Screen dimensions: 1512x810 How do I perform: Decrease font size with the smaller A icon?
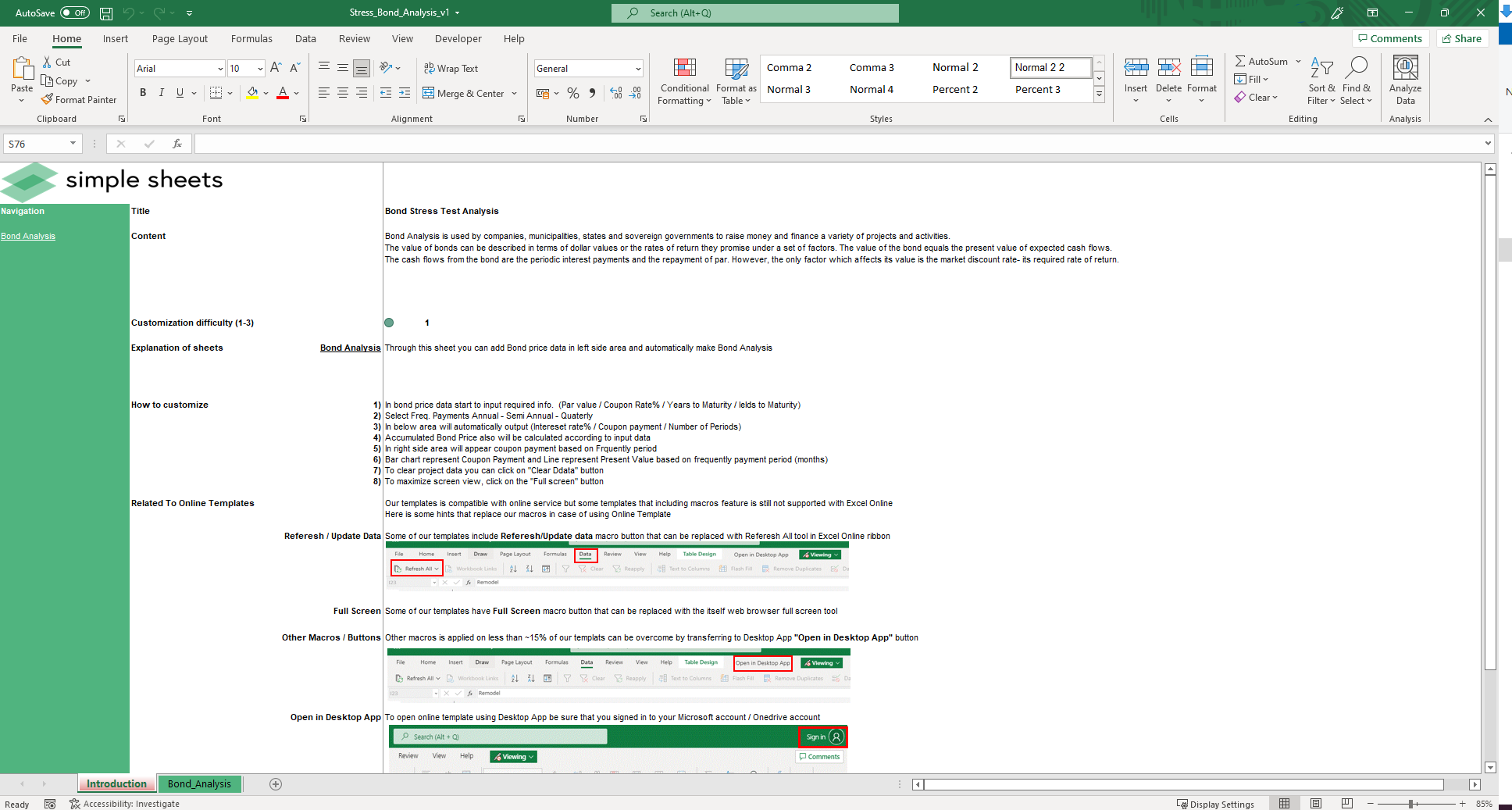[295, 69]
